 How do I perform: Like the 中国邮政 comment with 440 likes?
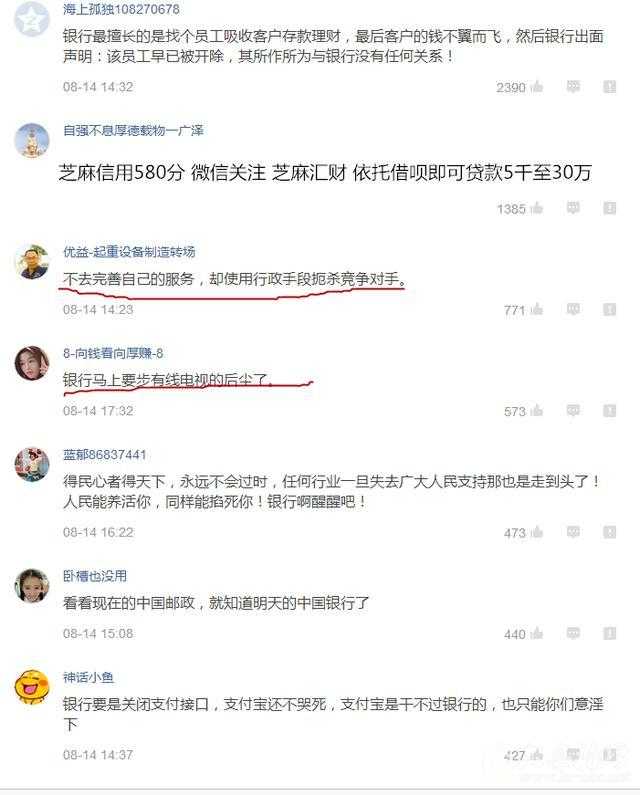pos(537,633)
